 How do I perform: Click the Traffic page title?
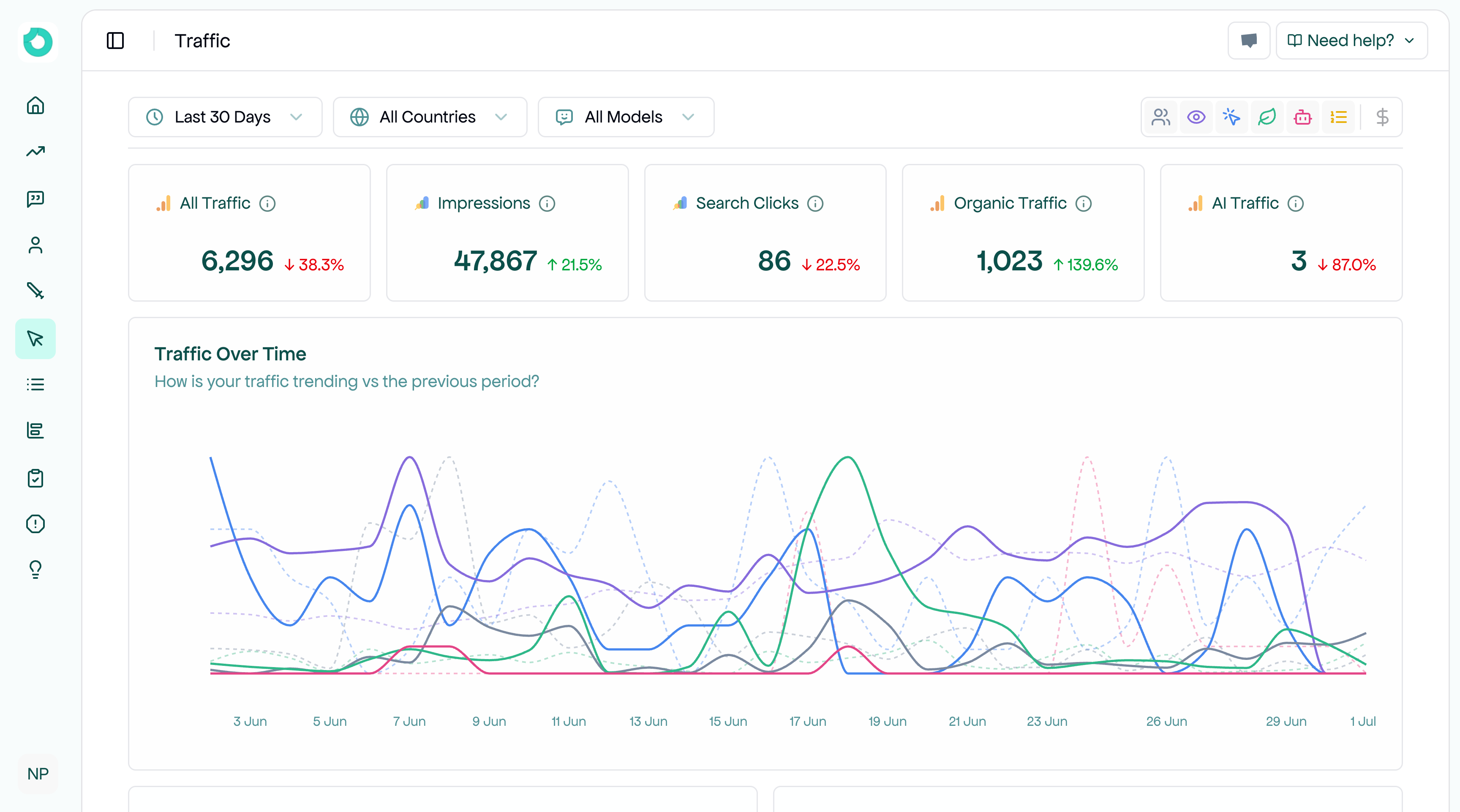pyautogui.click(x=202, y=41)
